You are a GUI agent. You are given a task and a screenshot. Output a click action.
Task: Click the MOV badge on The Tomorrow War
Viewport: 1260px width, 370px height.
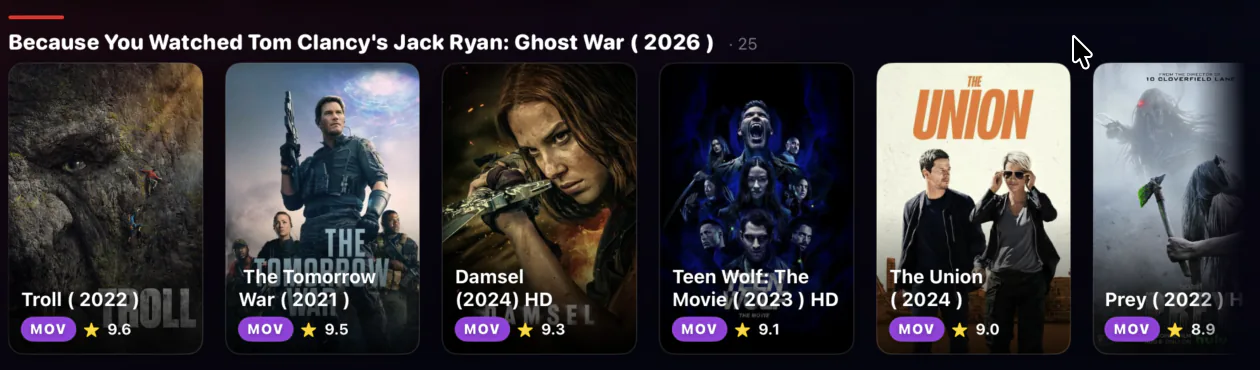(x=265, y=329)
